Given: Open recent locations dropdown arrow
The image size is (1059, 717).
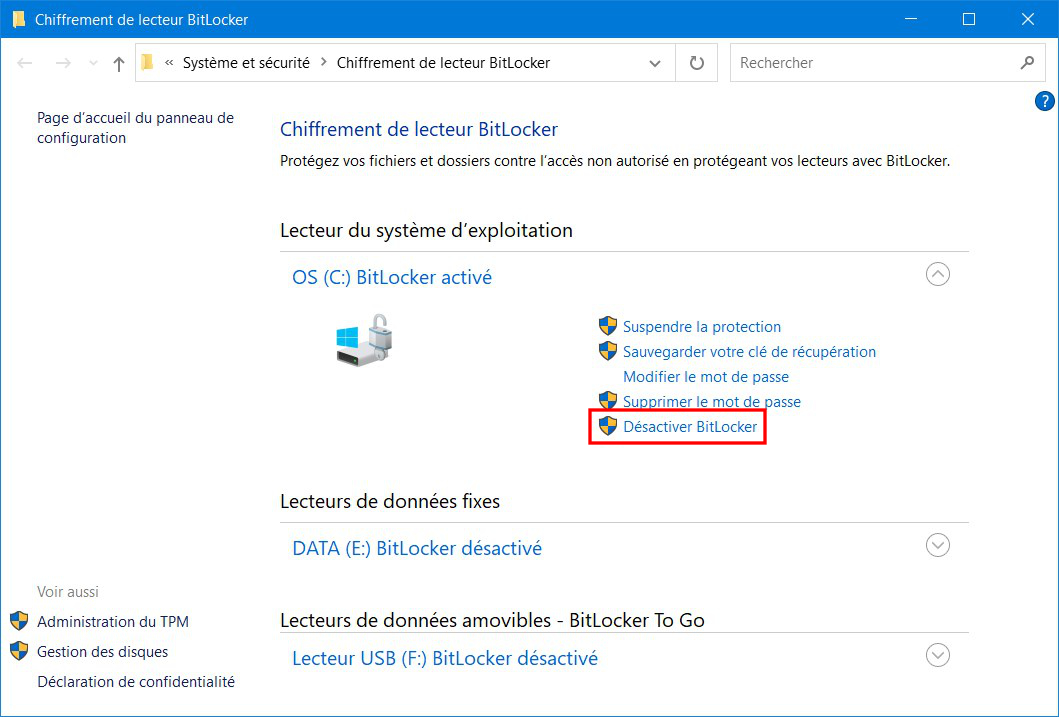Looking at the screenshot, I should point(93,63).
